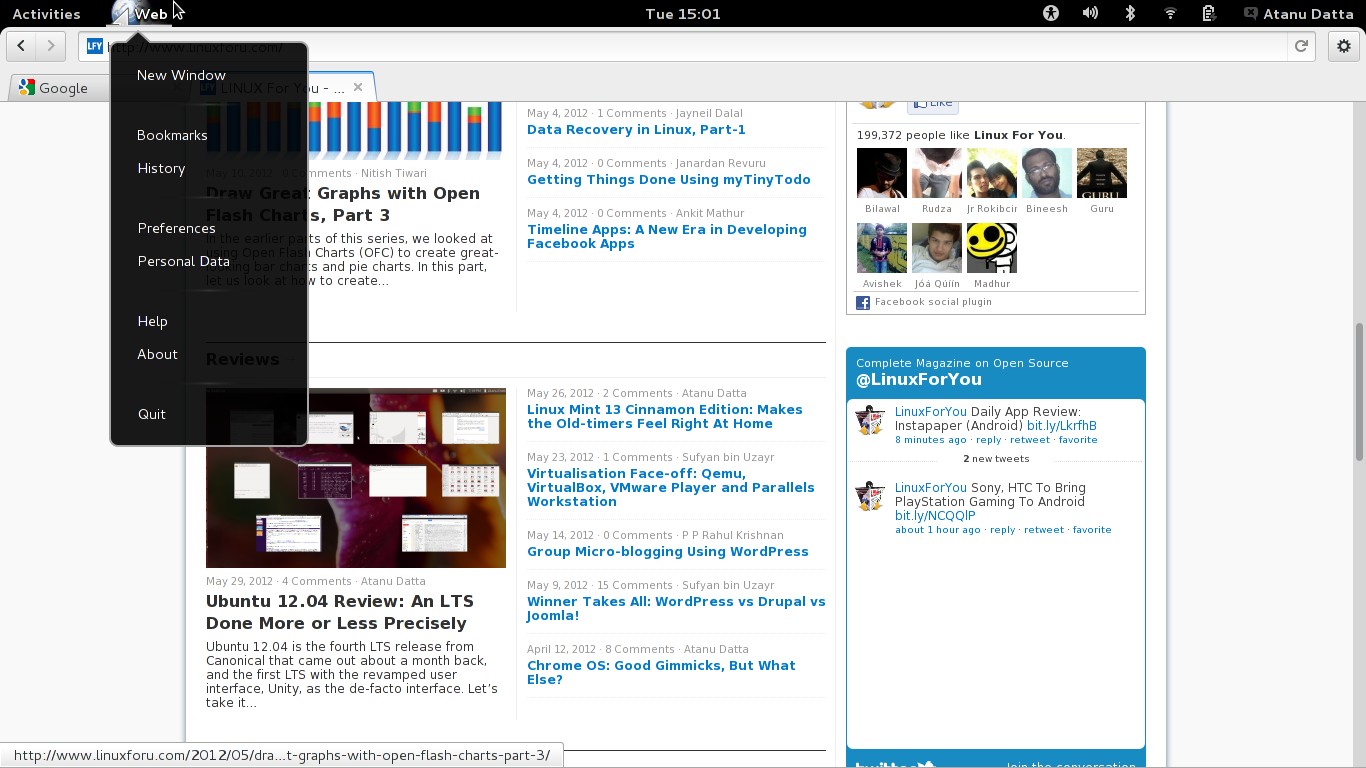The height and width of the screenshot is (768, 1366).
Task: Select New Window from the app menu
Action: [181, 75]
